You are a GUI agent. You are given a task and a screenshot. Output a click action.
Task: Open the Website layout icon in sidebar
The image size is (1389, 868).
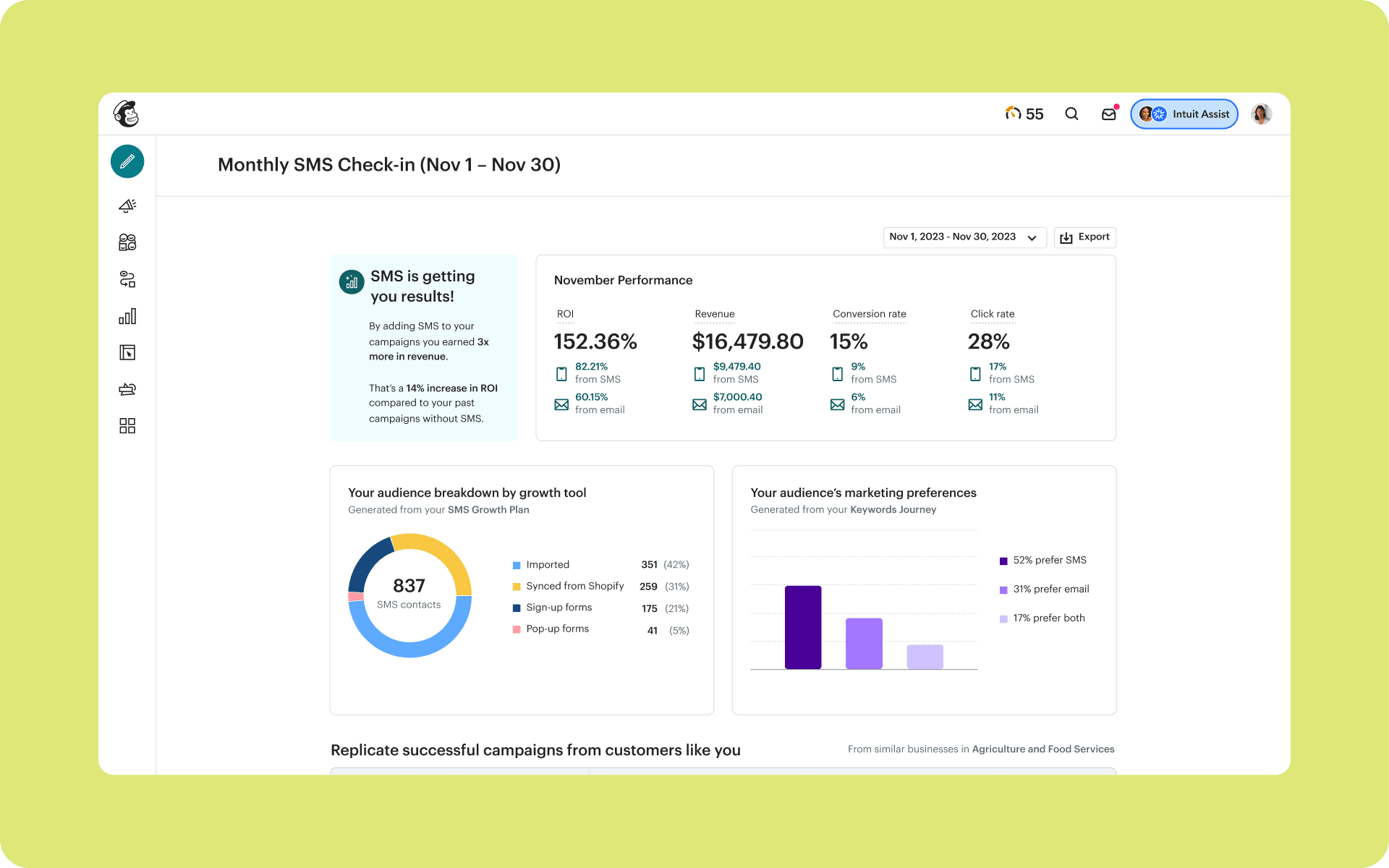127,352
